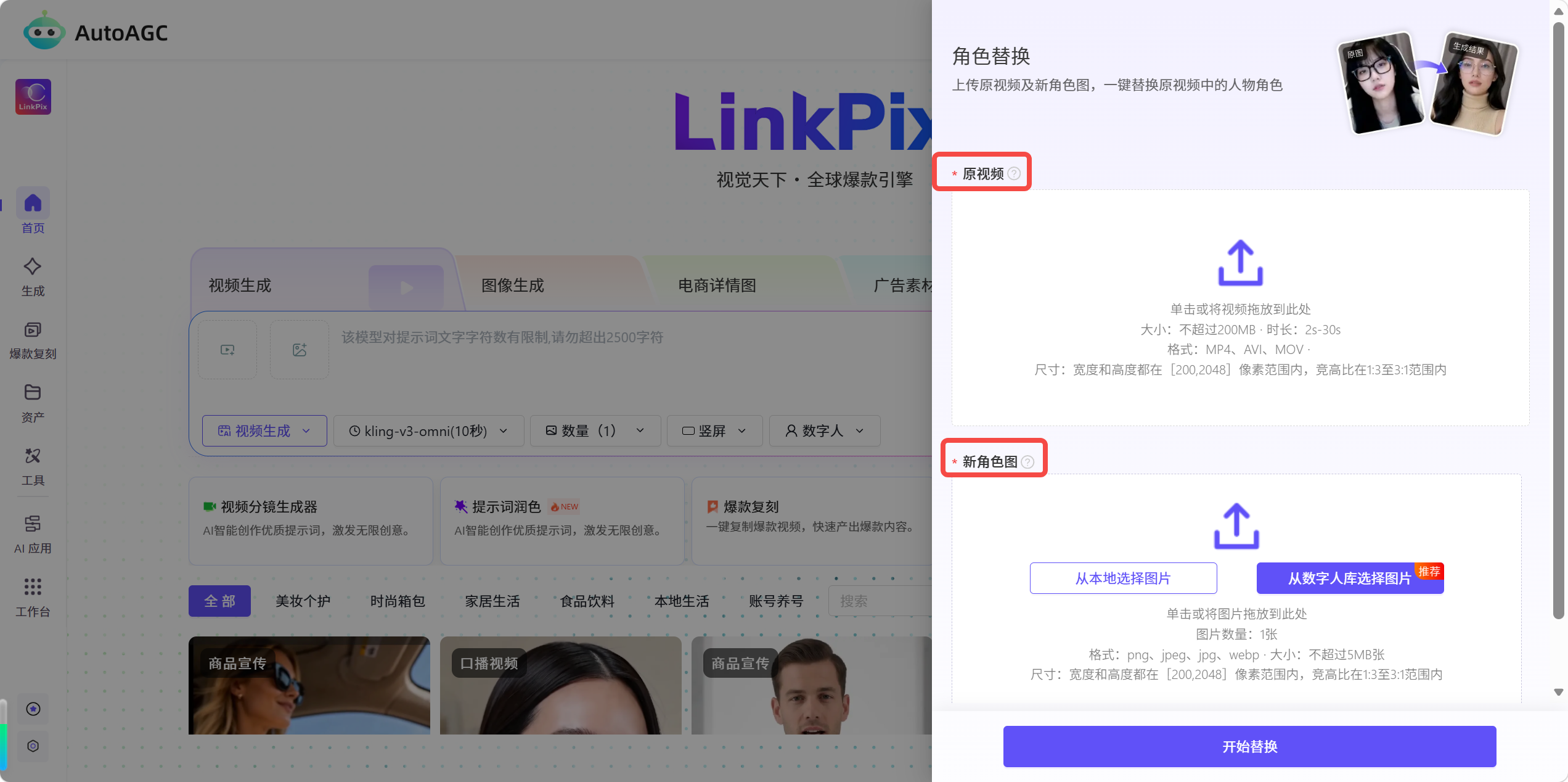The width and height of the screenshot is (1568, 782).
Task: Open the kling-v3-omni(10秒) model dropdown
Action: pos(428,430)
